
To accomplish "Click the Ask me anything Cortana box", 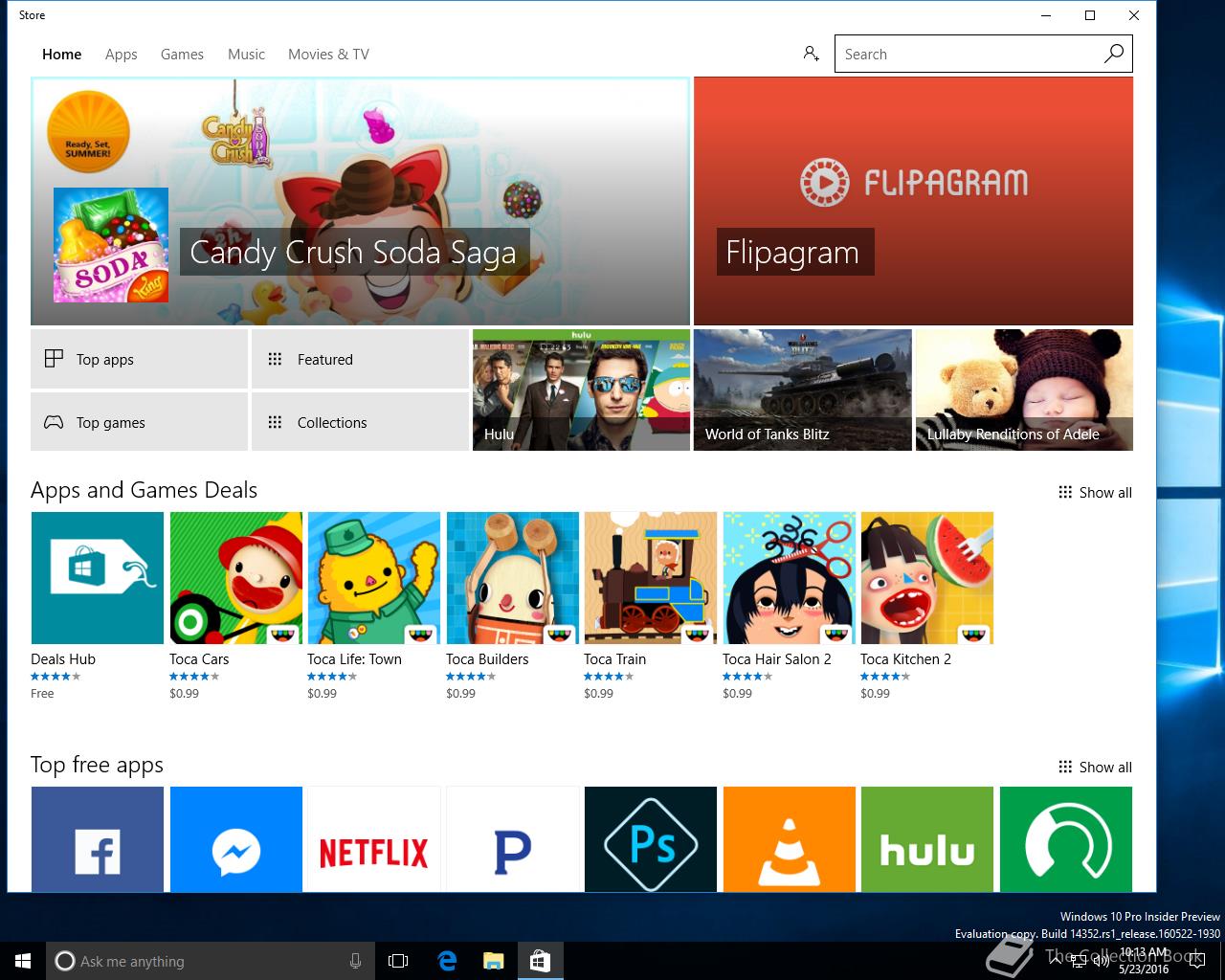I will click(x=211, y=961).
